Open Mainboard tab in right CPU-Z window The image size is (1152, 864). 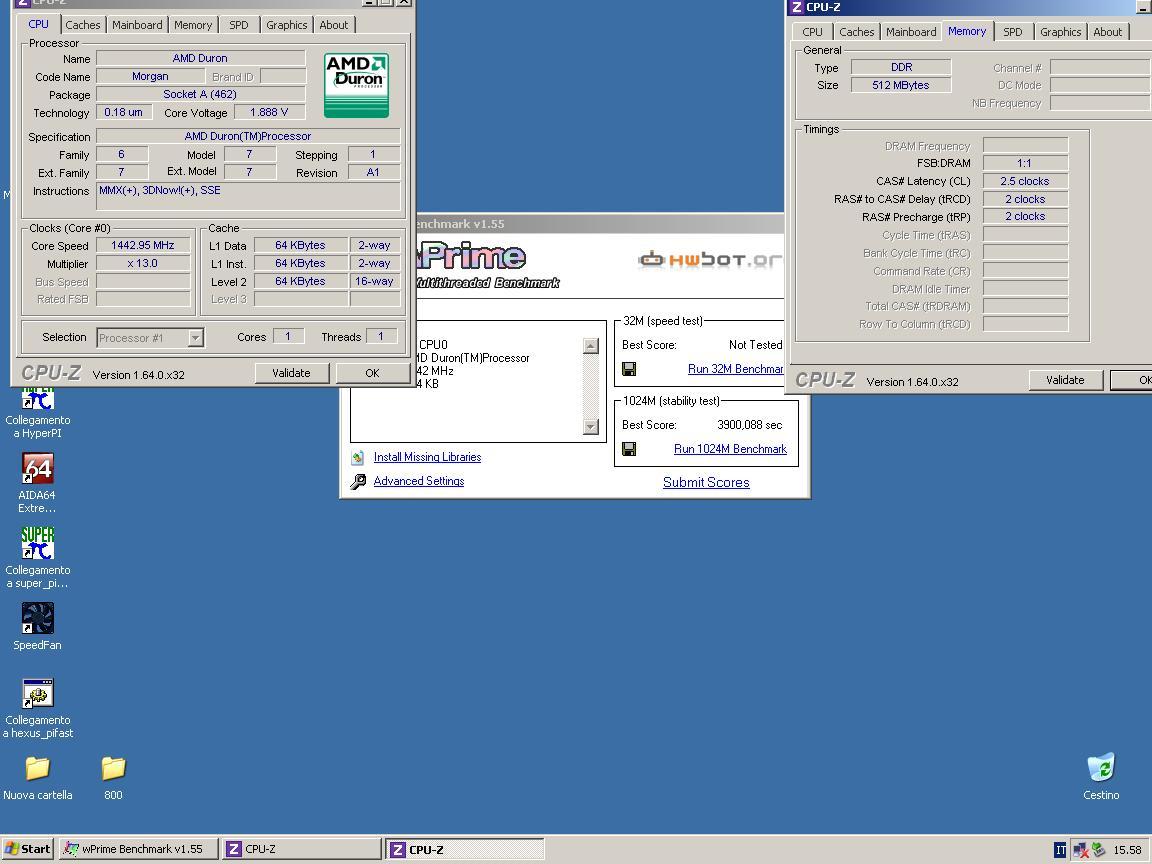pos(911,32)
